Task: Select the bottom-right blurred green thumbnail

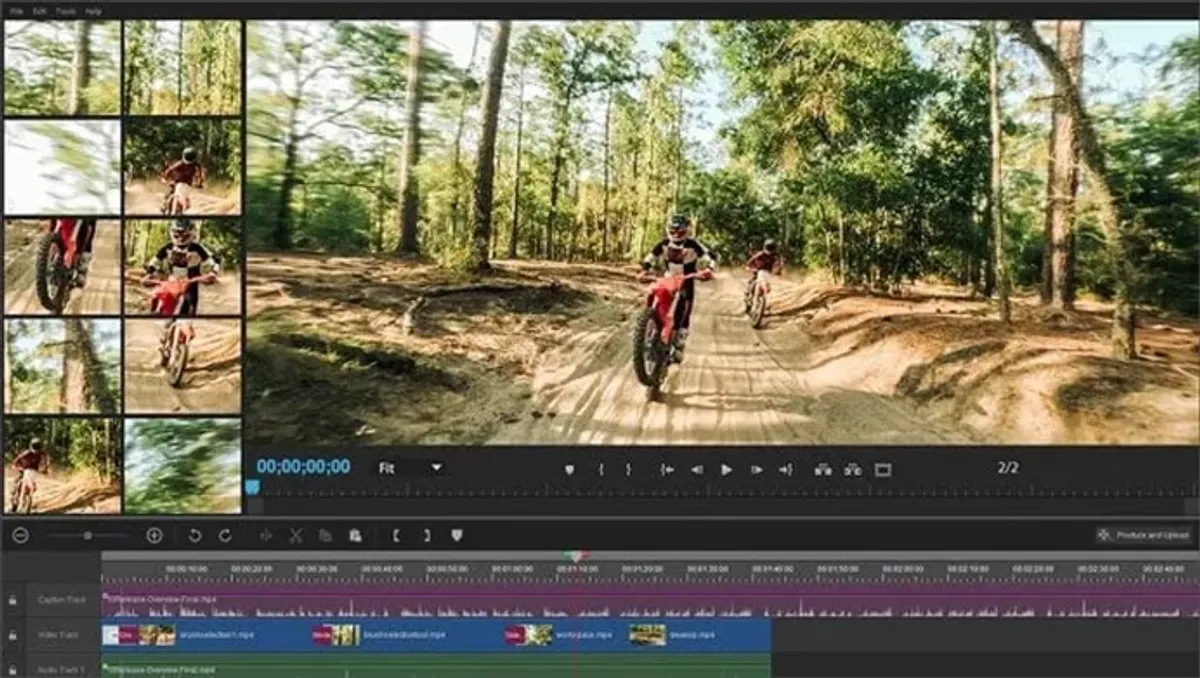Action: tap(182, 466)
